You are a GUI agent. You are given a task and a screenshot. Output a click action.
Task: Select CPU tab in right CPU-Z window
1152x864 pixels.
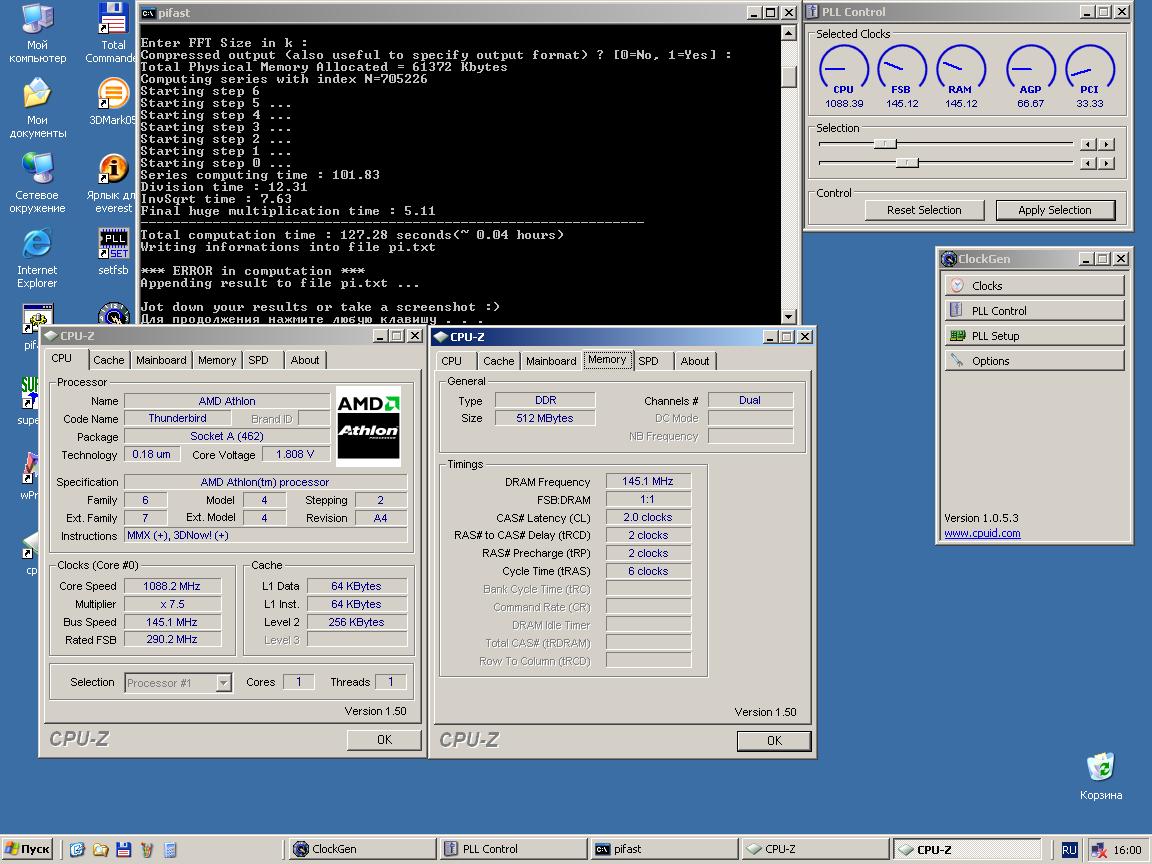coord(452,361)
